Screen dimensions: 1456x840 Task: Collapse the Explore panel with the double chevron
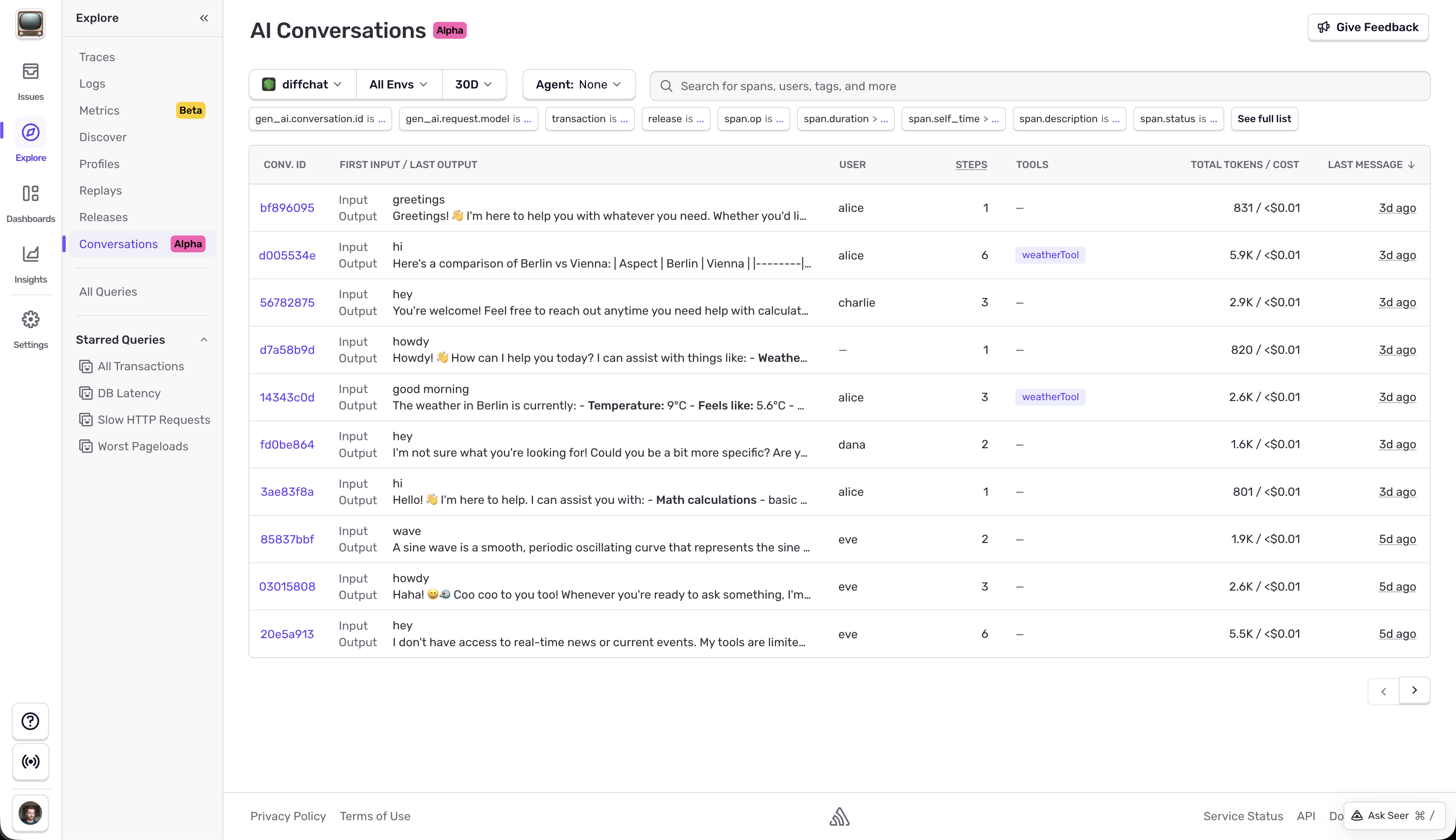click(203, 18)
